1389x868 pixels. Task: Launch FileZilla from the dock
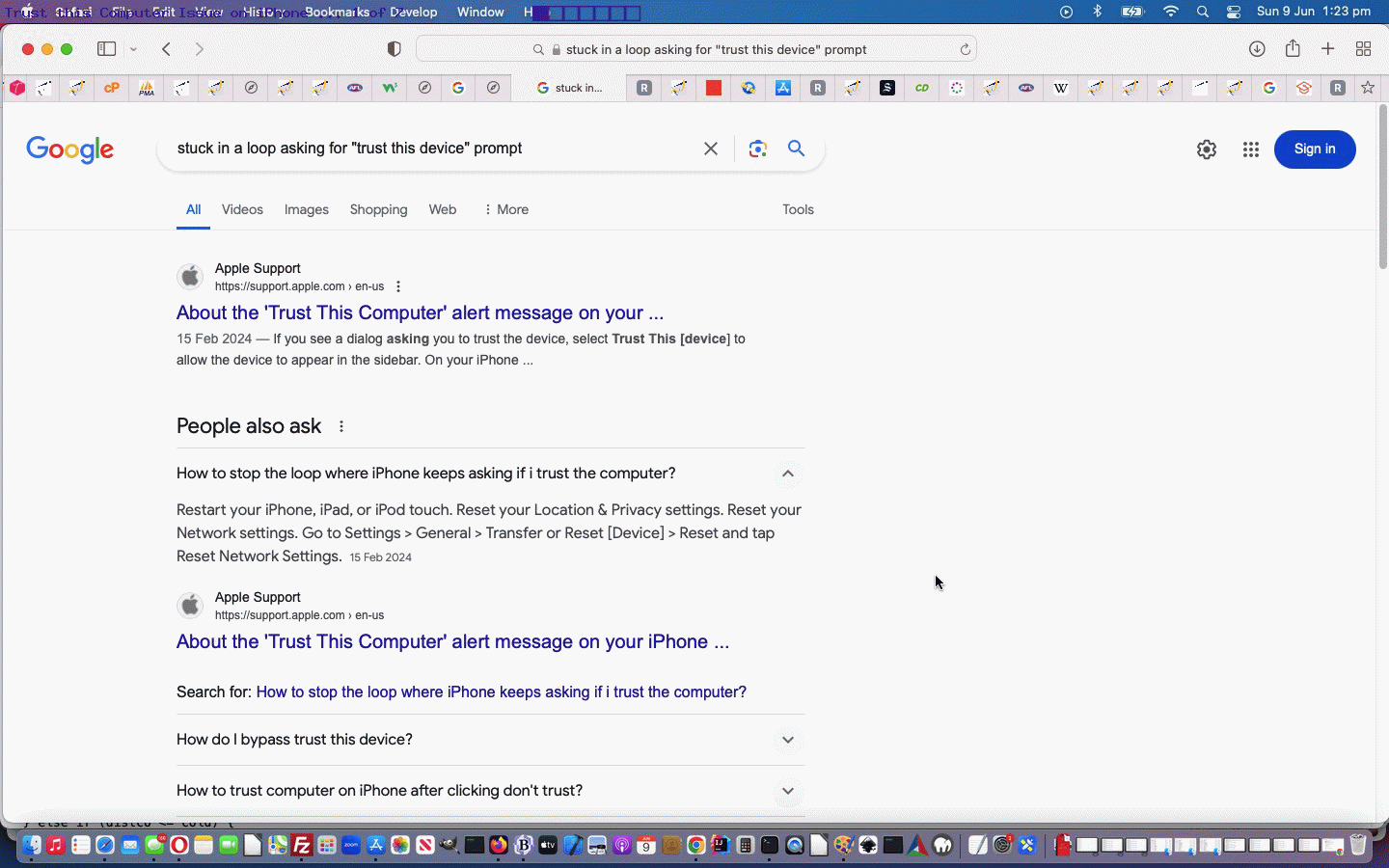pos(302,846)
